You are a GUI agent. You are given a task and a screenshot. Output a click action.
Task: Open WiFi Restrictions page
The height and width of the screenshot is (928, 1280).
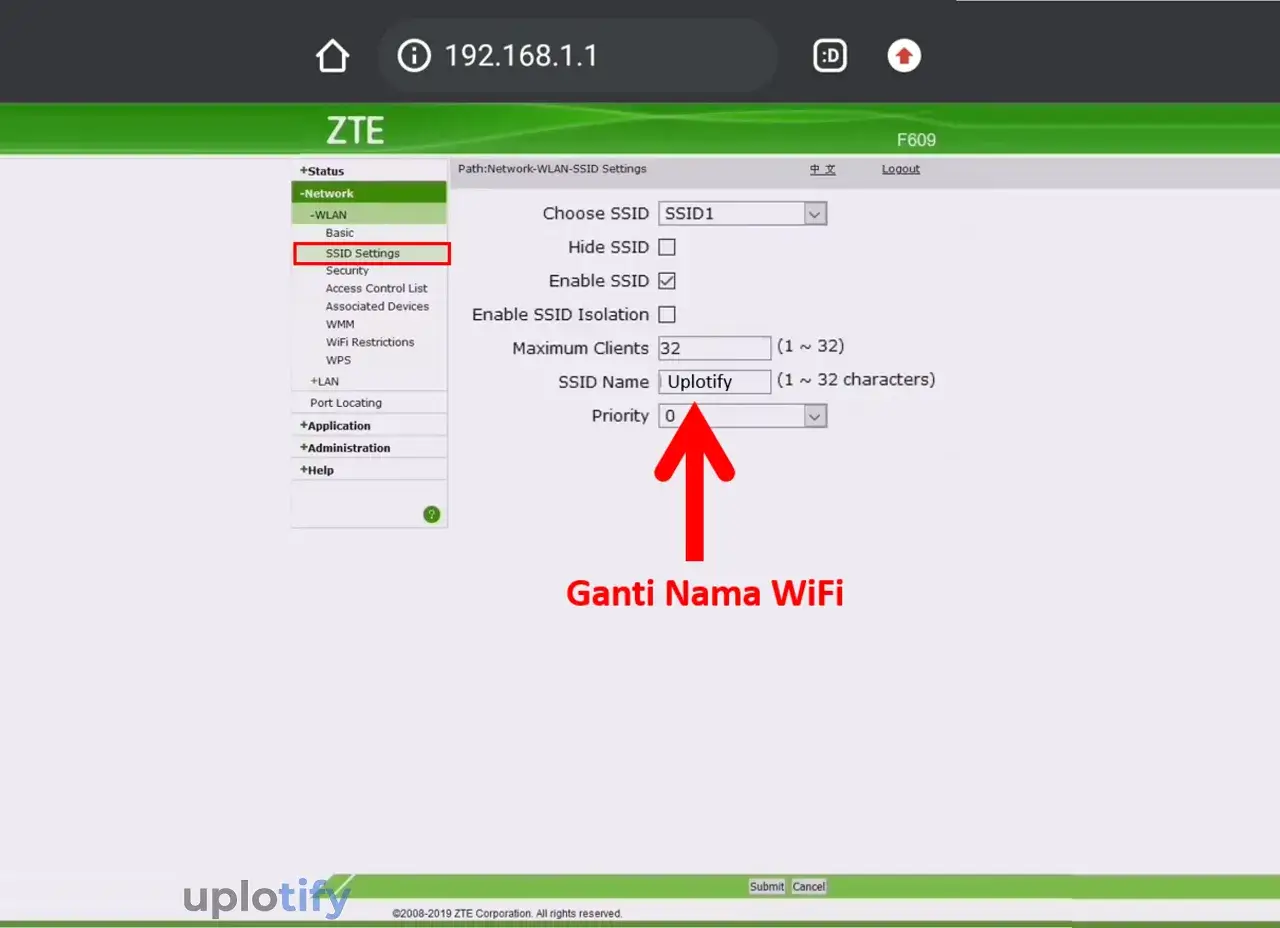pyautogui.click(x=370, y=342)
